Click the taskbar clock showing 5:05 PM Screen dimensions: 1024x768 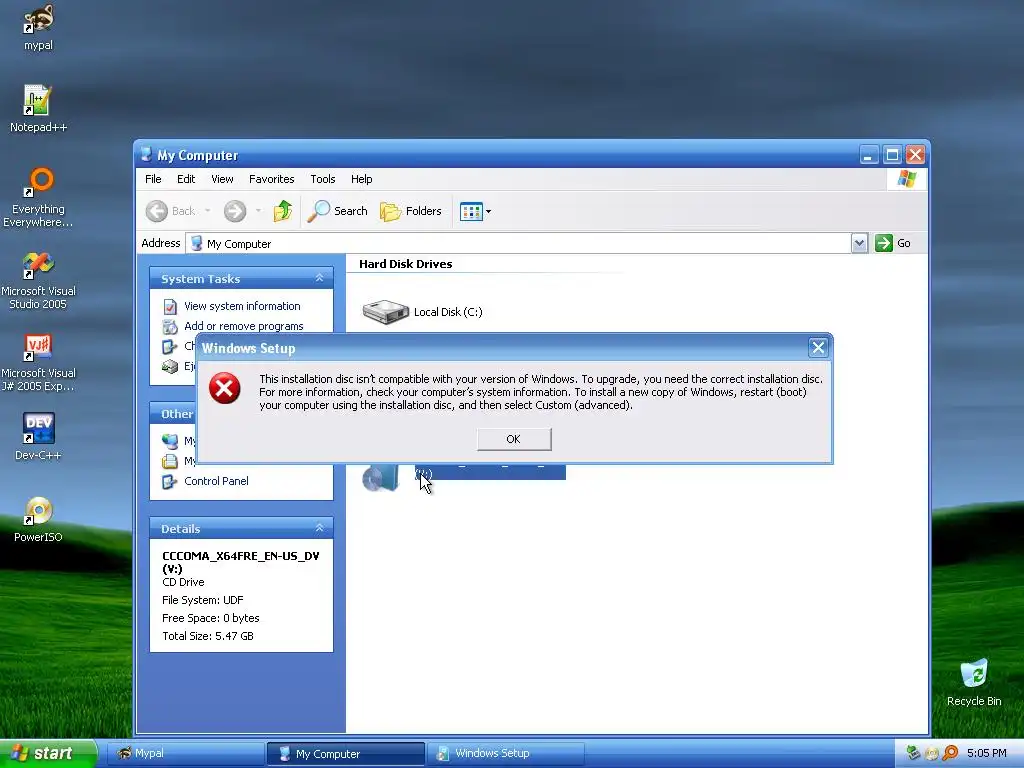point(986,753)
